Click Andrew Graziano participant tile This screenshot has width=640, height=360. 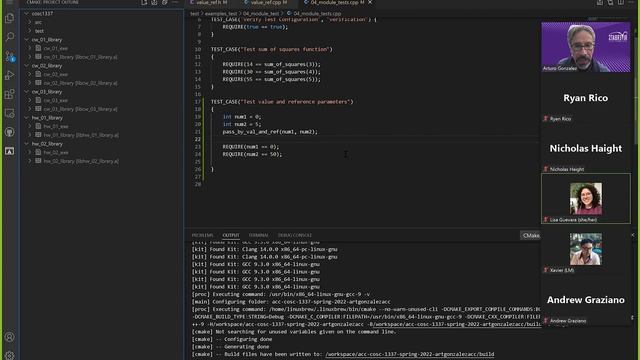point(586,300)
